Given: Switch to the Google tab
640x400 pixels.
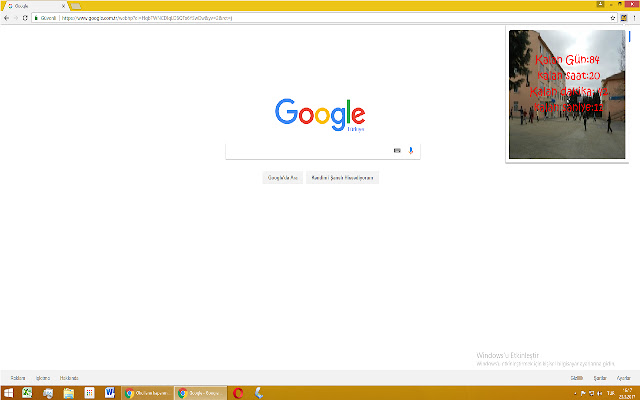Looking at the screenshot, I should tap(35, 6).
